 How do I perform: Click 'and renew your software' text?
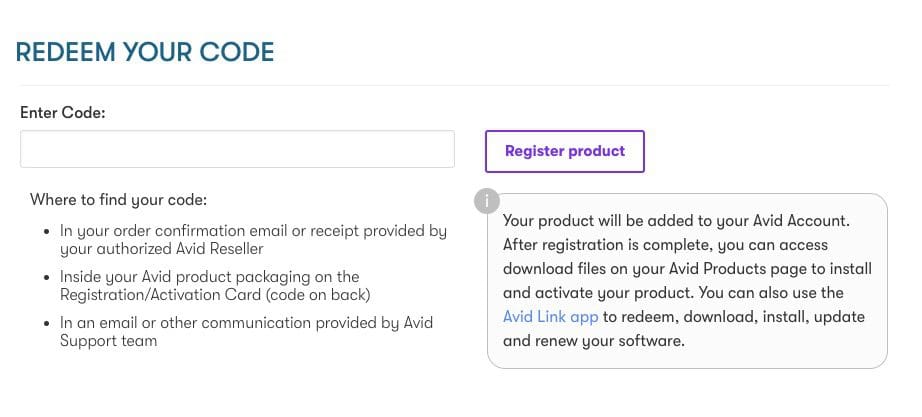pyautogui.click(x=594, y=341)
